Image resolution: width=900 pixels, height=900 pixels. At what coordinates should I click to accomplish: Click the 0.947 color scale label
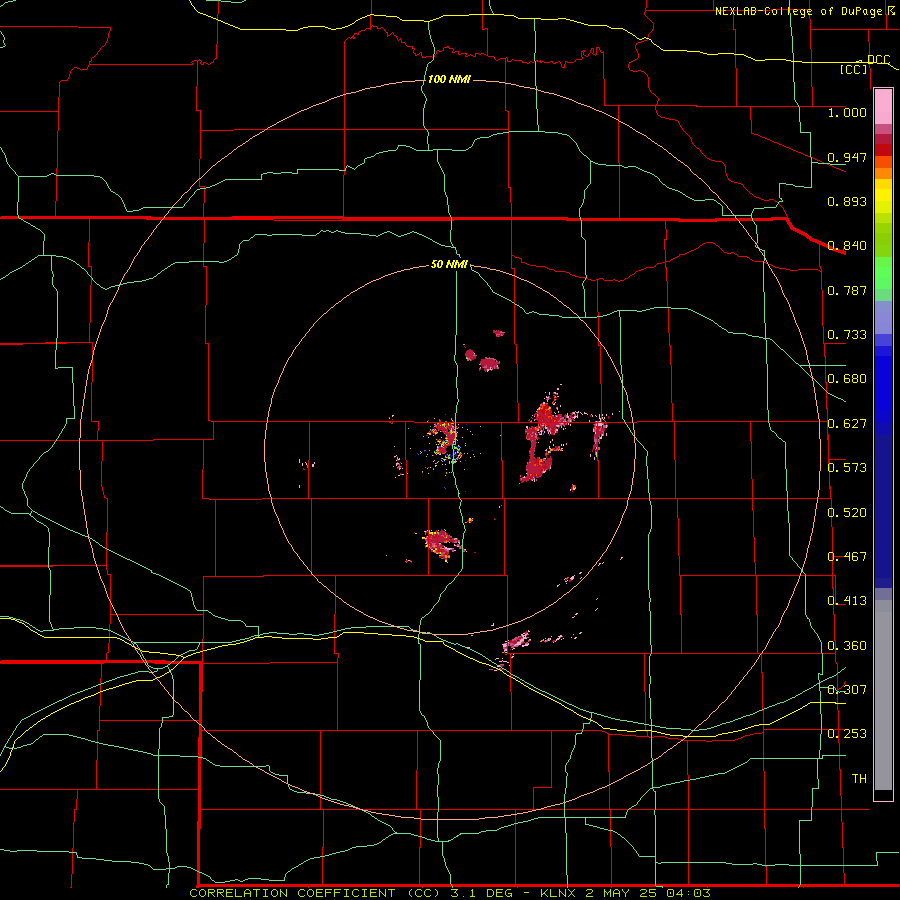(847, 157)
